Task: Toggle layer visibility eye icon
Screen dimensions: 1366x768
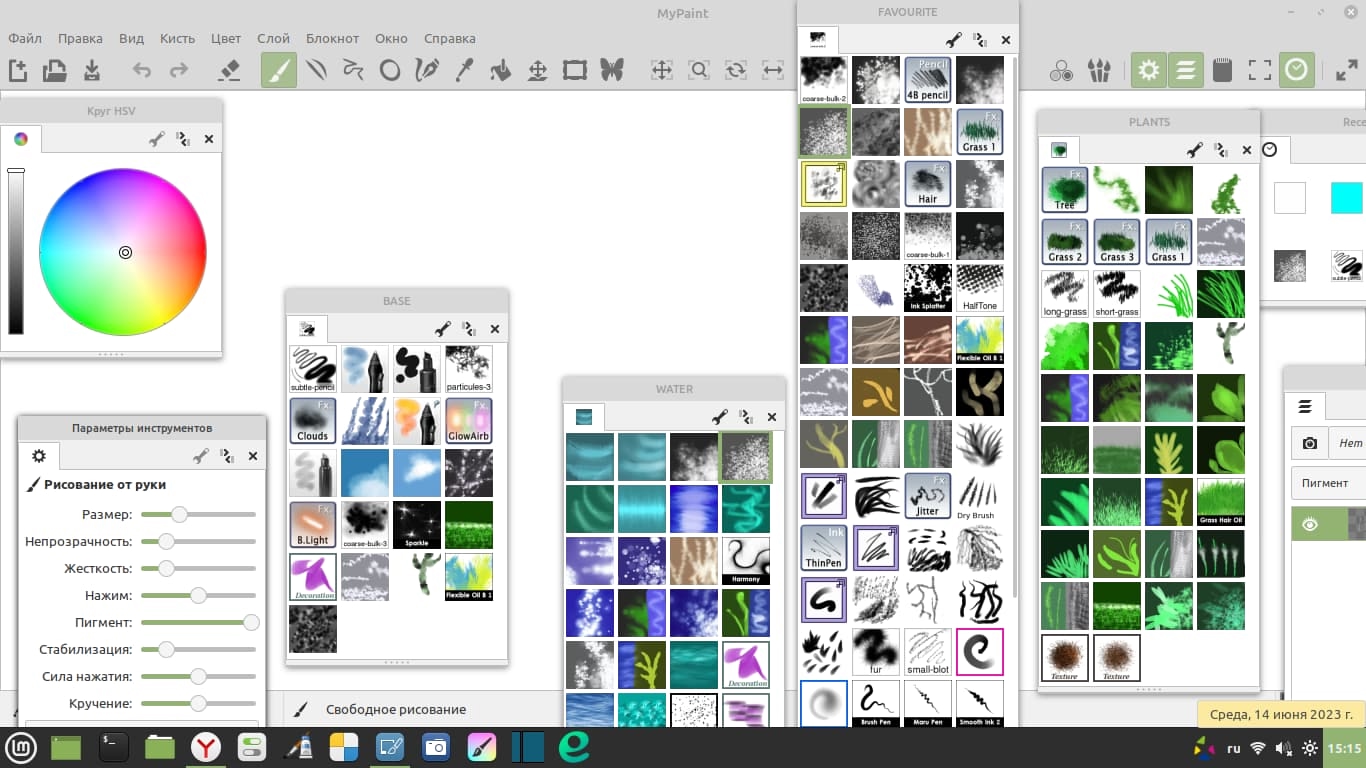Action: coord(1309,524)
